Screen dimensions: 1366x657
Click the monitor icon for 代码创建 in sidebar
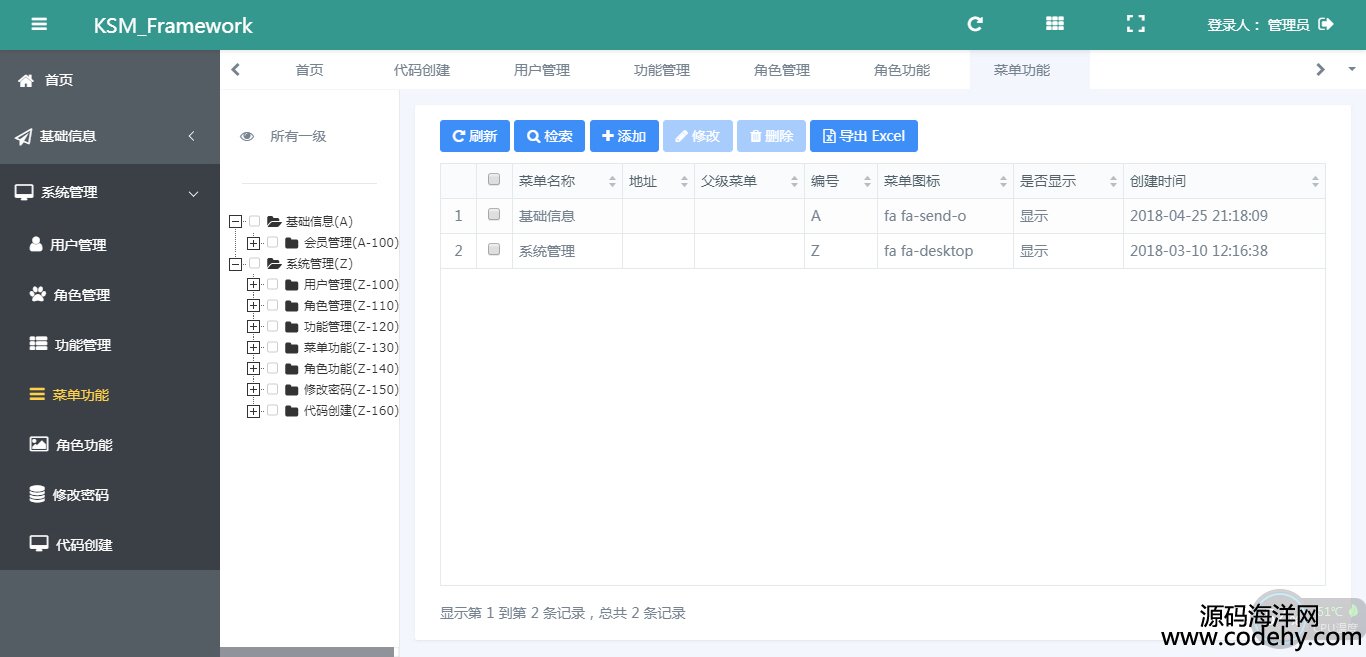39,544
